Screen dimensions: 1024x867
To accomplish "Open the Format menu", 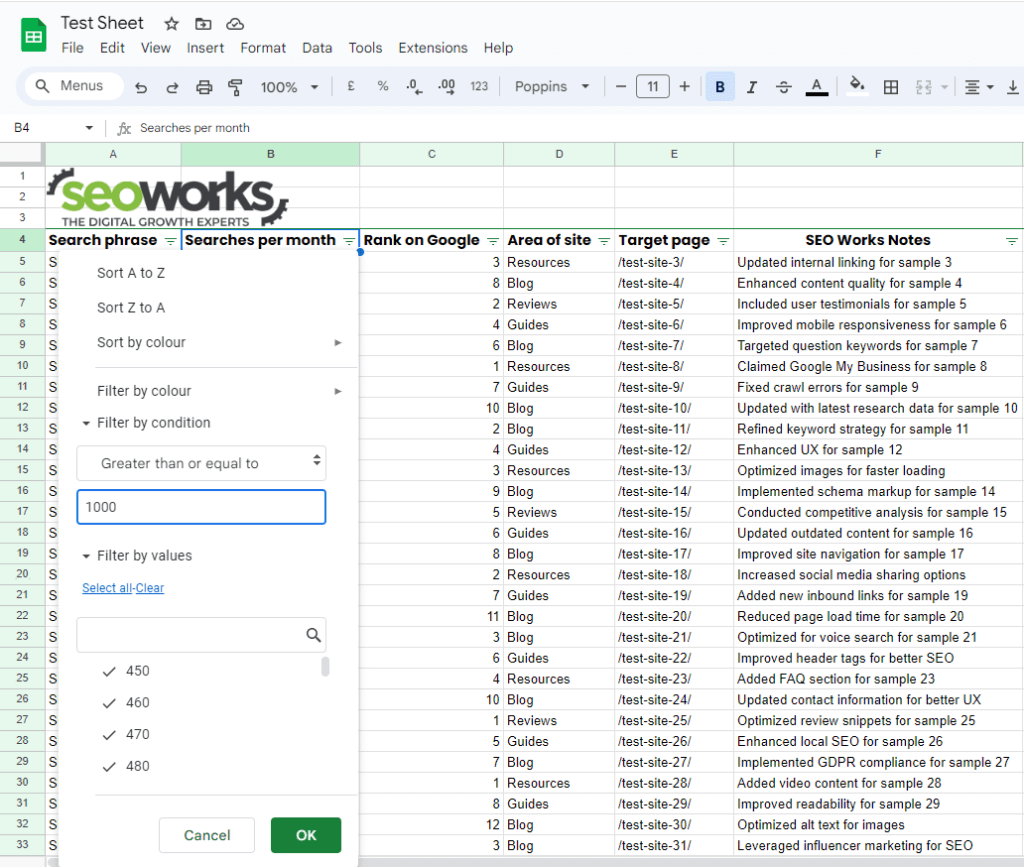I will coord(263,48).
